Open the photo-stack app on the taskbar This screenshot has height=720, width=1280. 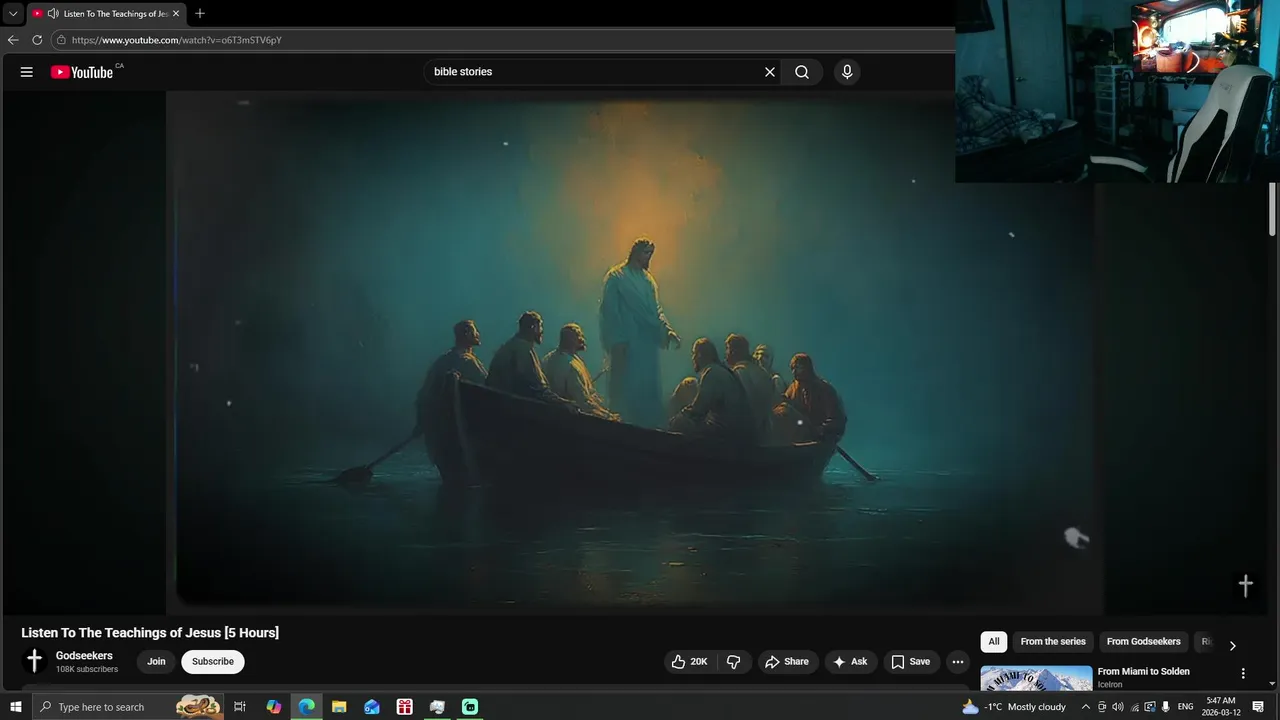437,707
